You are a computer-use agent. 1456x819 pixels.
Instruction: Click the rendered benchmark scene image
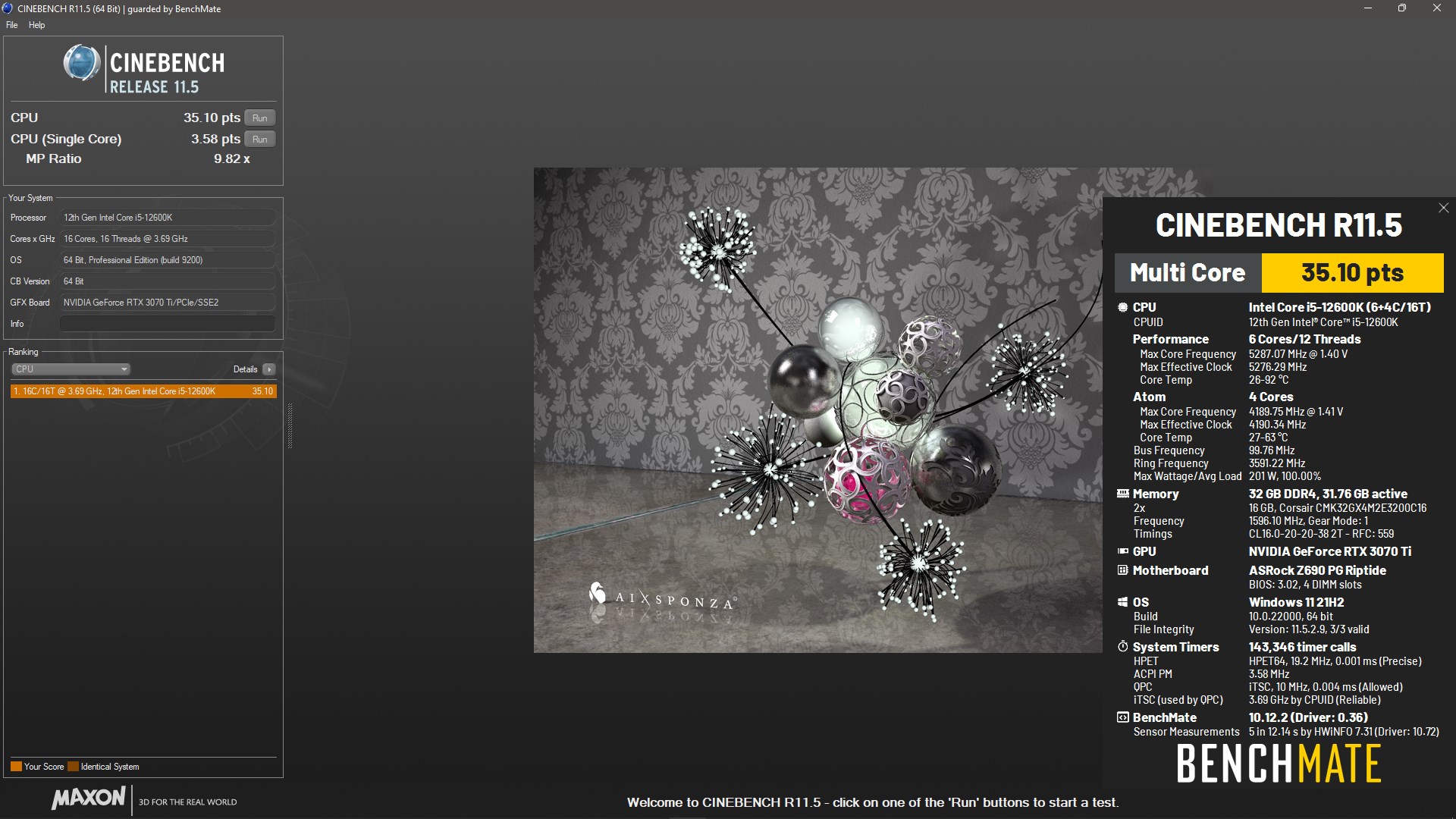click(x=817, y=409)
